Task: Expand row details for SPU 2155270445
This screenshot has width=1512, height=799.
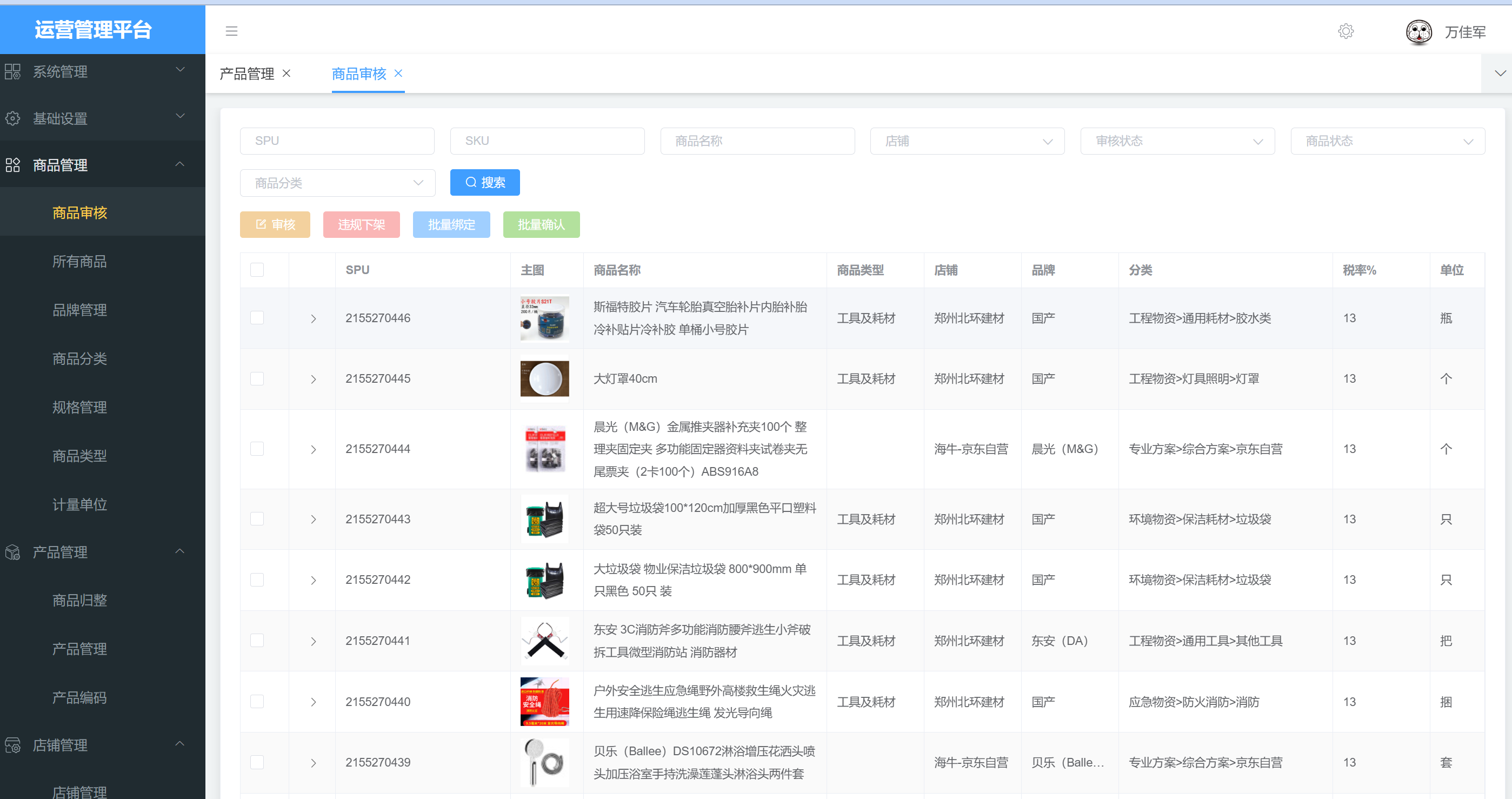Action: point(314,379)
